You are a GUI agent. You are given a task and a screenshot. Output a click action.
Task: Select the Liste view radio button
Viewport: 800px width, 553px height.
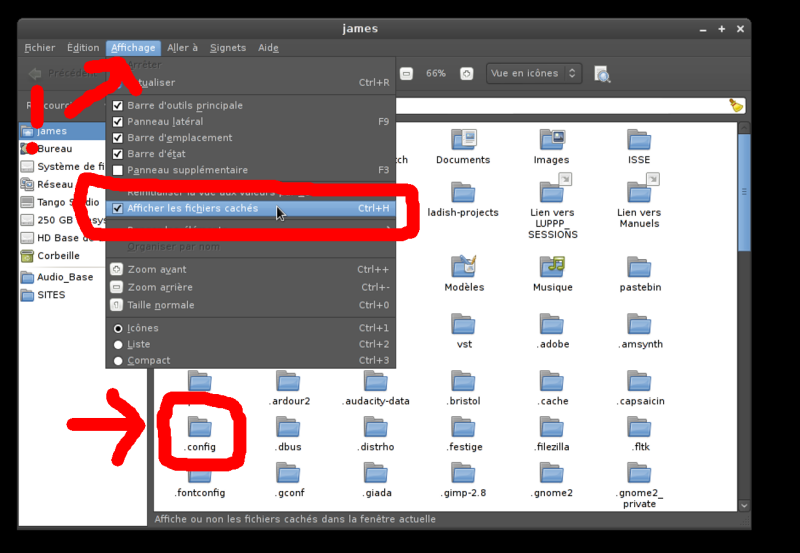tap(118, 345)
